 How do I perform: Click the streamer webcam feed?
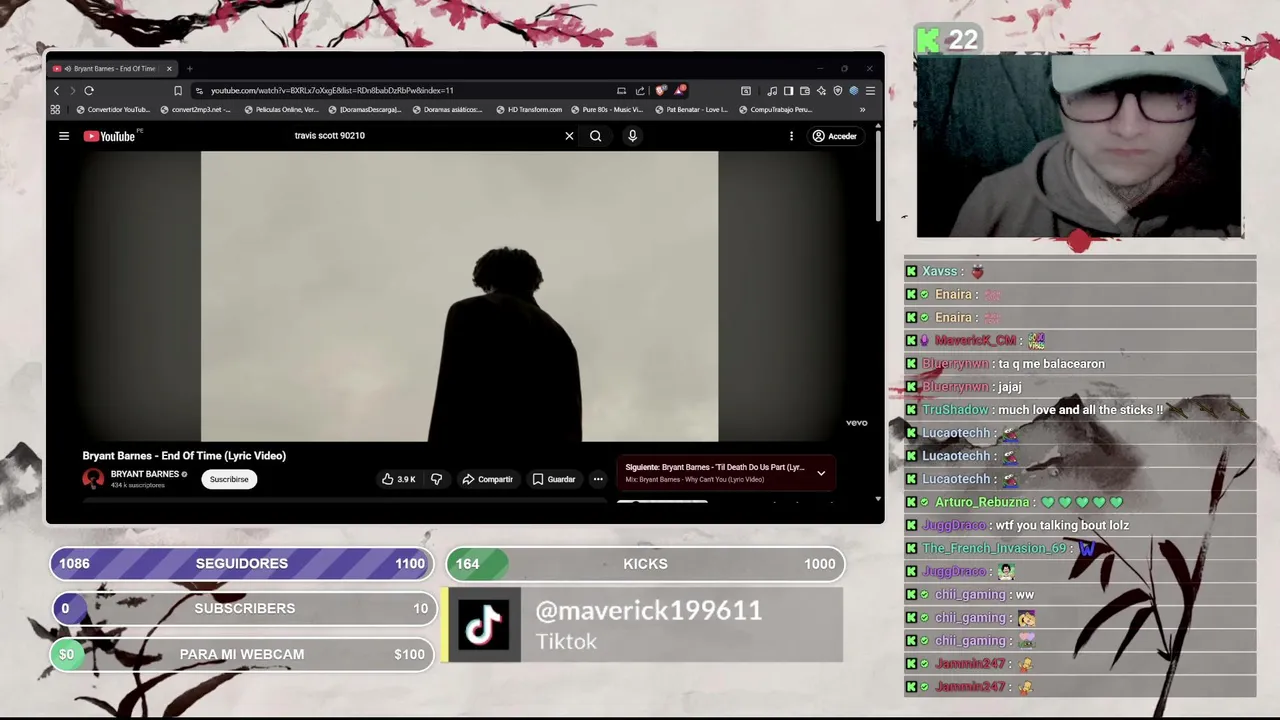1079,147
